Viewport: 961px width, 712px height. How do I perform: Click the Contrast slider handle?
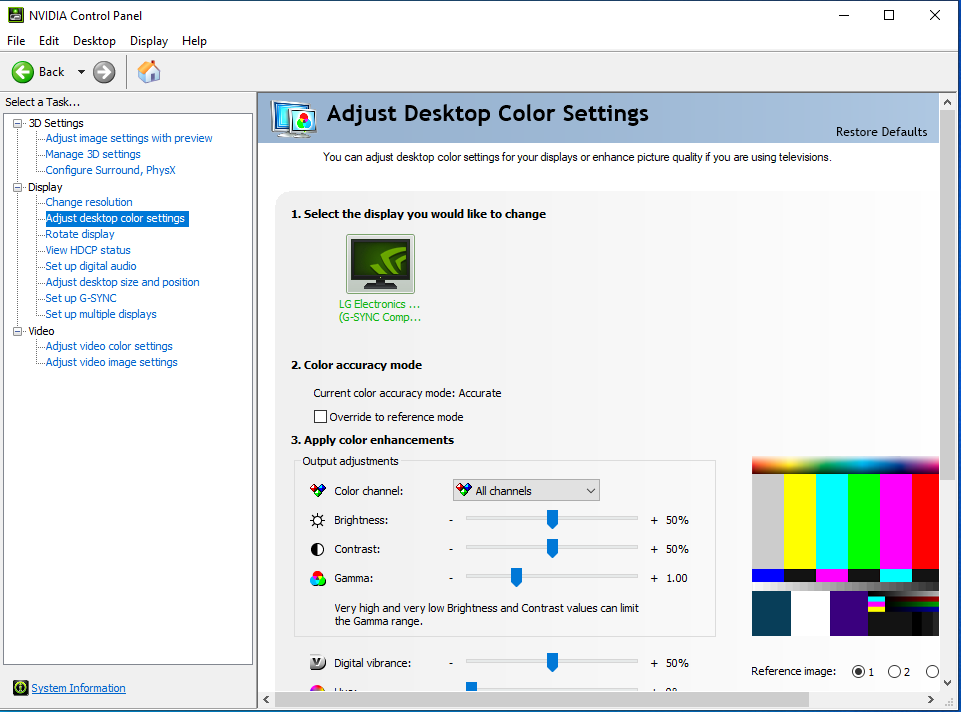[552, 548]
